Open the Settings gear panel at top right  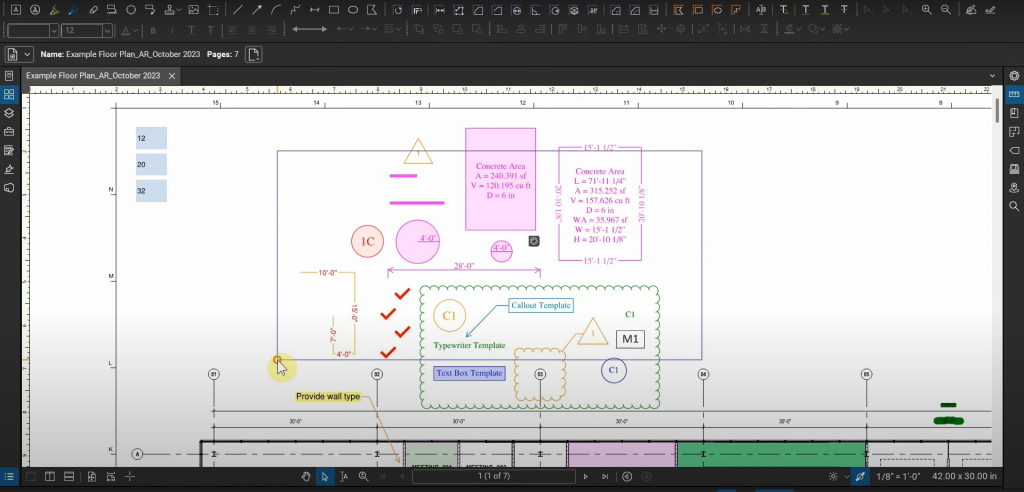(1014, 75)
